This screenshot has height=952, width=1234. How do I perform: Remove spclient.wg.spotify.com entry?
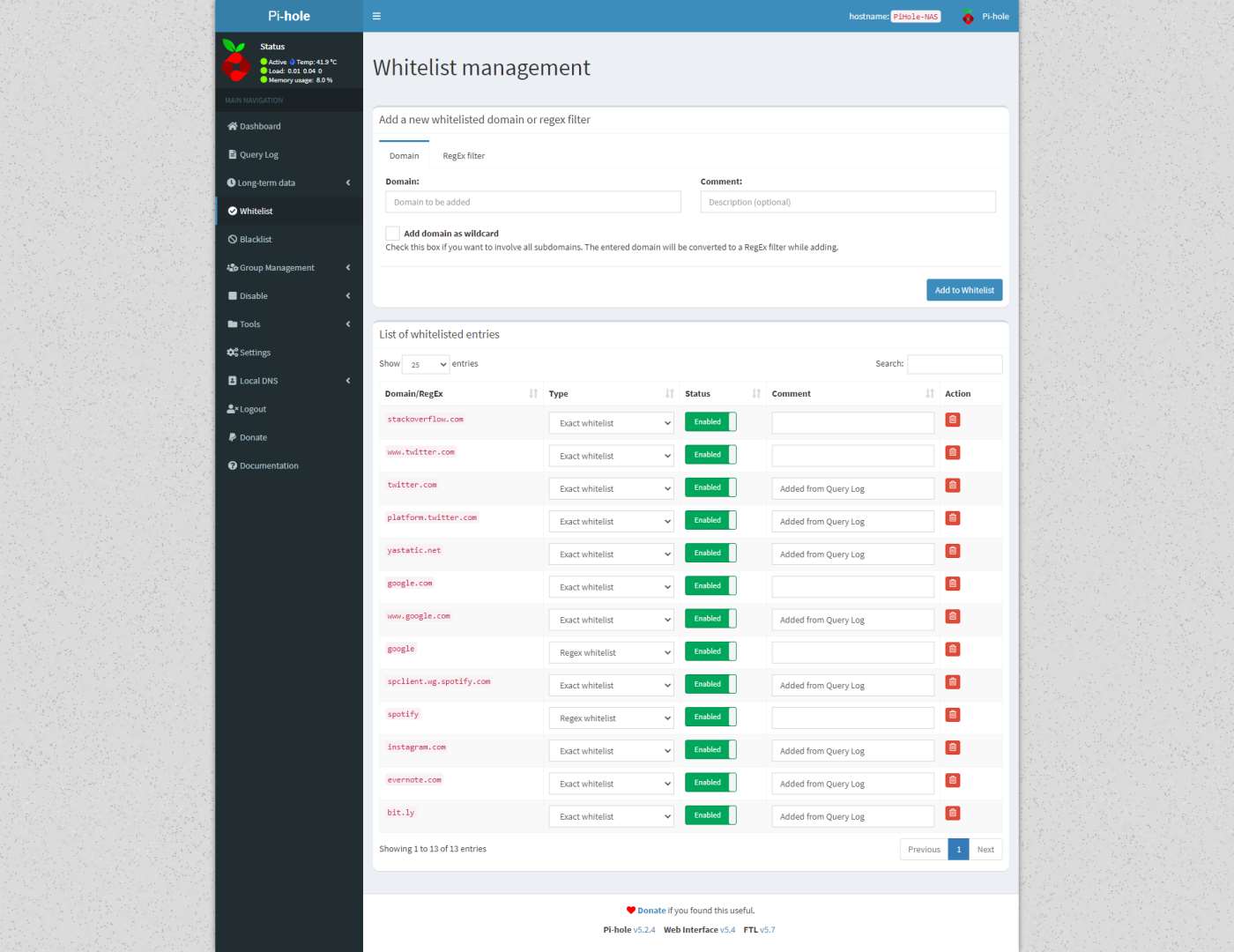952,682
